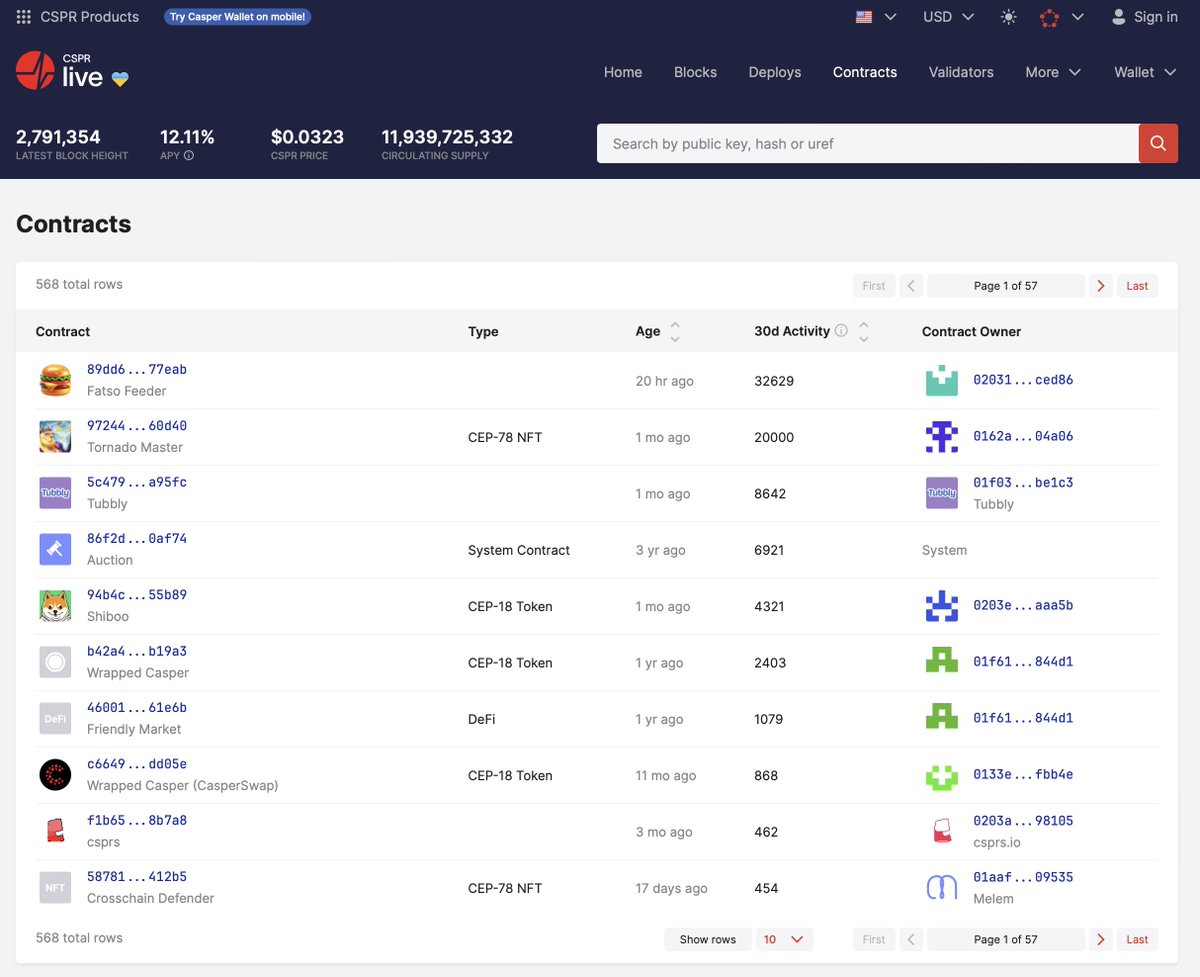Expand the Wallet menu
This screenshot has width=1200, height=977.
point(1145,72)
